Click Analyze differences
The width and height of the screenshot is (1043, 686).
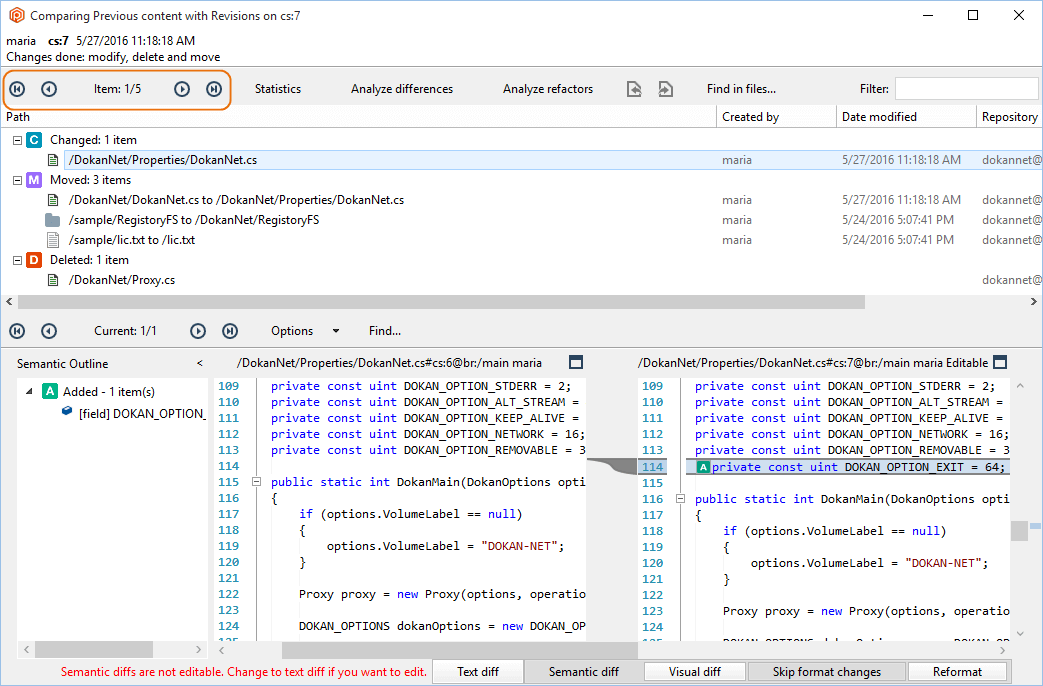click(402, 88)
